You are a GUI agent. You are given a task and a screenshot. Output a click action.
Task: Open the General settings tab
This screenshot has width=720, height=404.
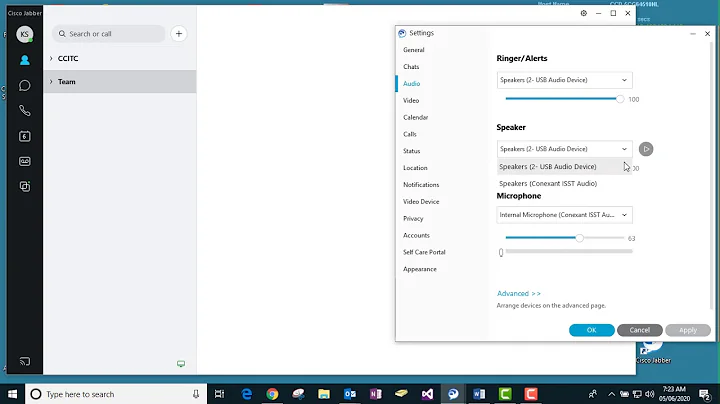tap(414, 50)
